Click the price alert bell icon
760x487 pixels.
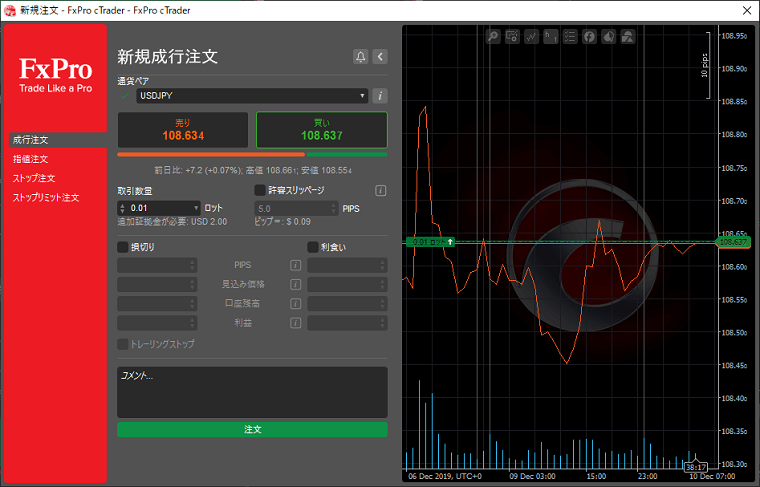pyautogui.click(x=361, y=57)
